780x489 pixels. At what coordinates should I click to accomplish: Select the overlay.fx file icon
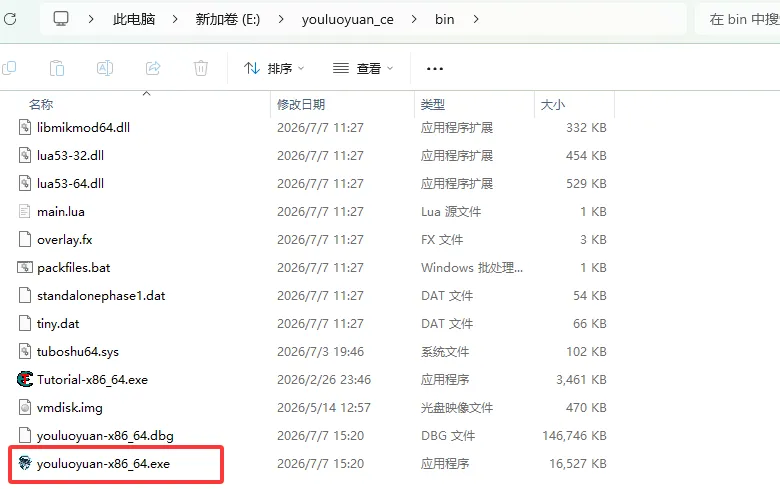[24, 239]
